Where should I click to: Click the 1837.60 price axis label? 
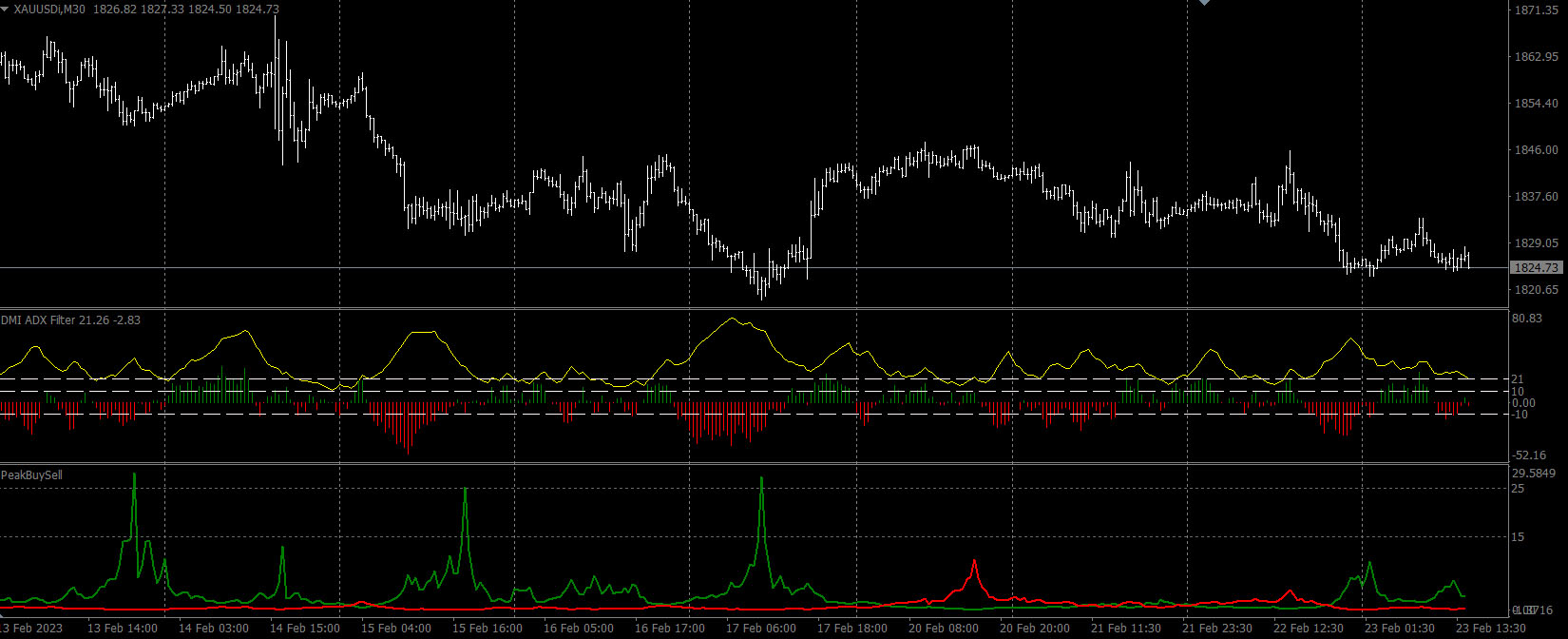[x=1536, y=197]
